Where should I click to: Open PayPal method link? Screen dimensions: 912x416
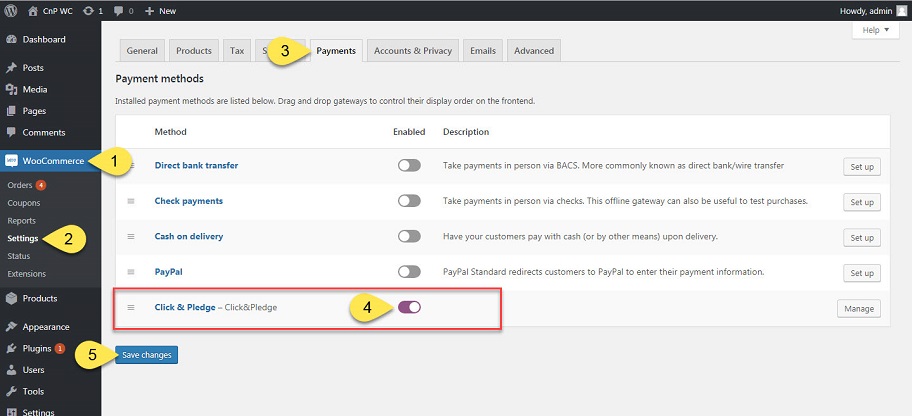[x=169, y=272]
